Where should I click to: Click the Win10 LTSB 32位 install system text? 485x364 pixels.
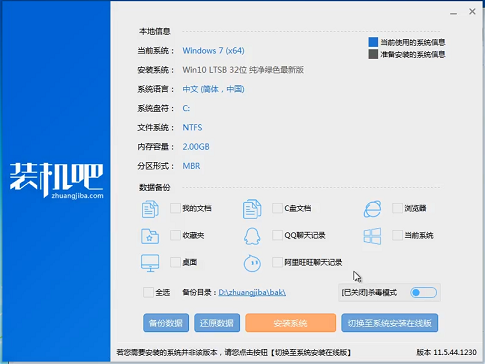243,70
